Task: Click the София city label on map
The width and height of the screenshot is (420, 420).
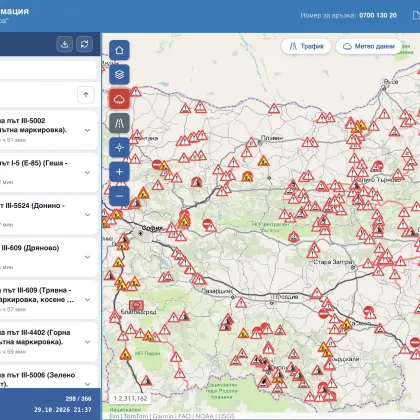Action: click(152, 228)
